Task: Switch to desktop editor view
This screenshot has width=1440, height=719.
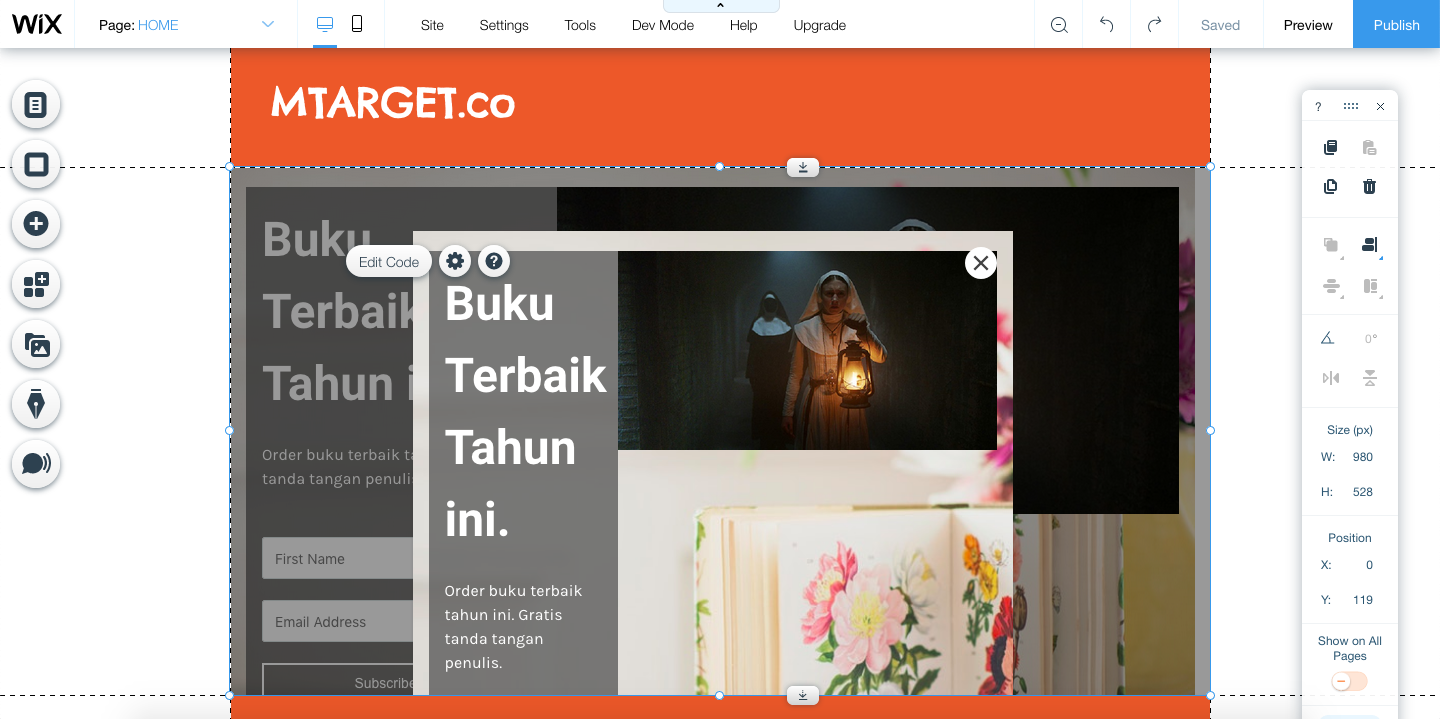Action: [x=325, y=24]
